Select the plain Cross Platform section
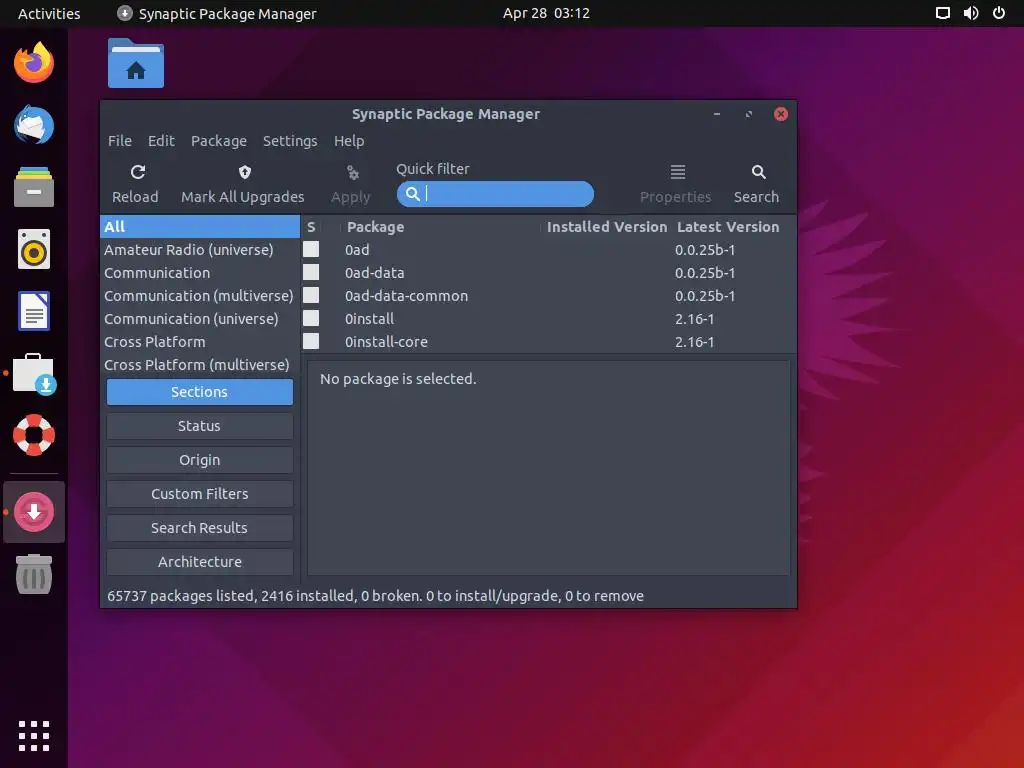Image resolution: width=1024 pixels, height=768 pixels. (x=200, y=342)
